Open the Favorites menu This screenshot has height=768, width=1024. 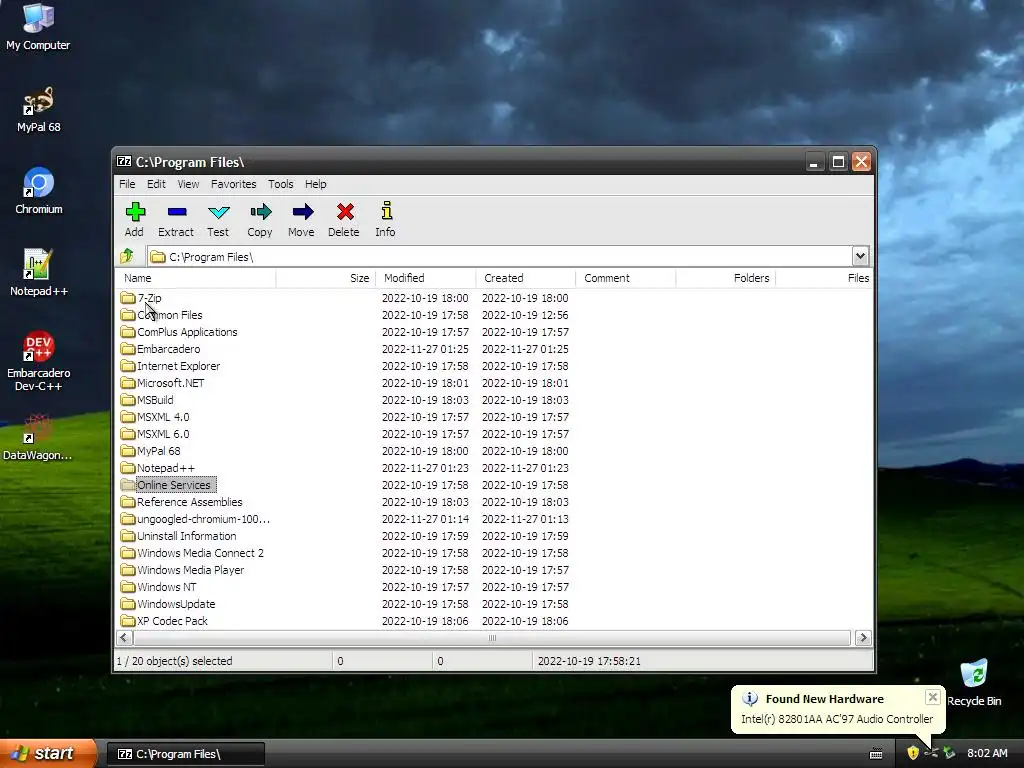234,184
